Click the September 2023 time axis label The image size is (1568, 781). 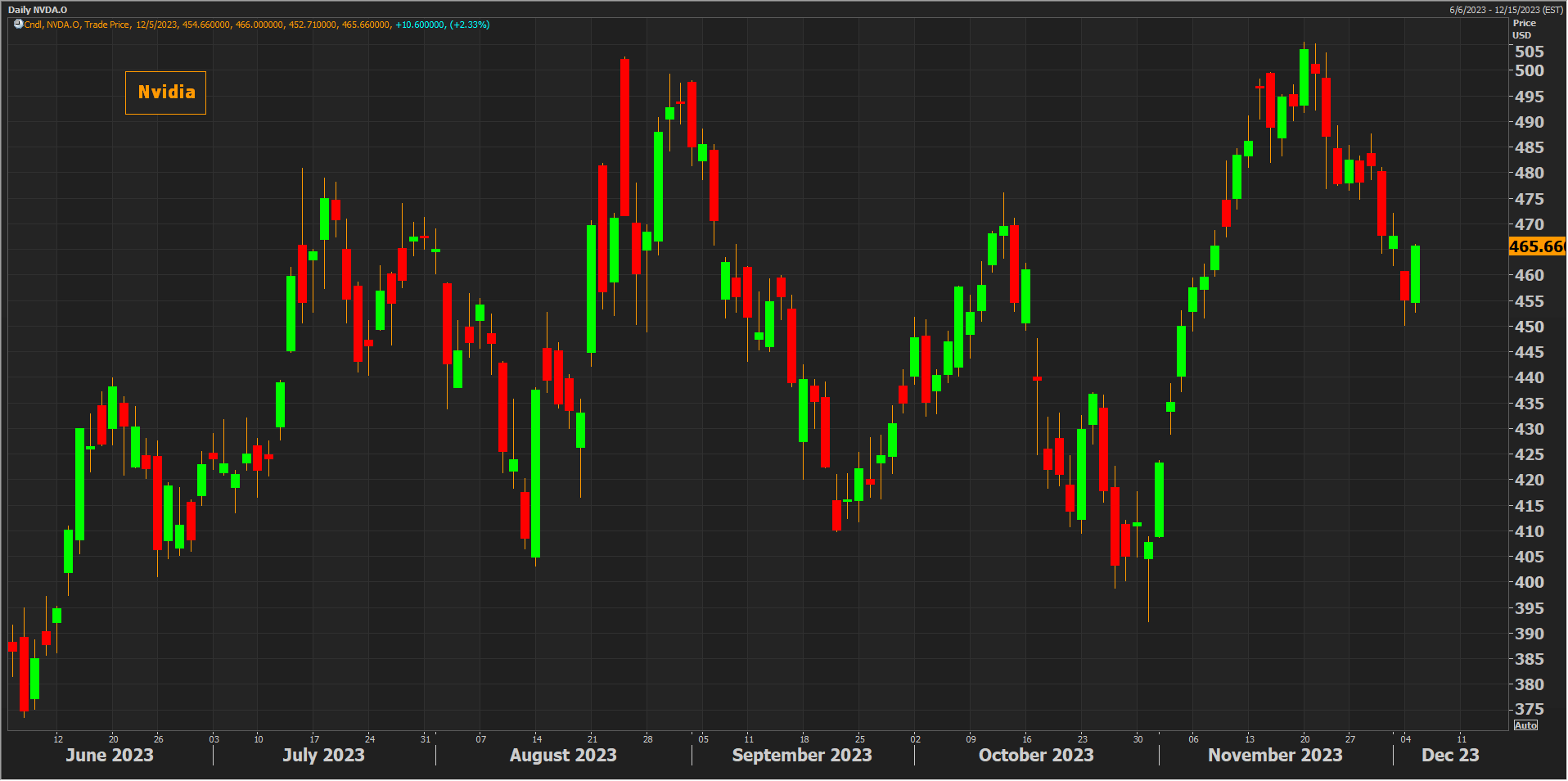click(x=802, y=755)
